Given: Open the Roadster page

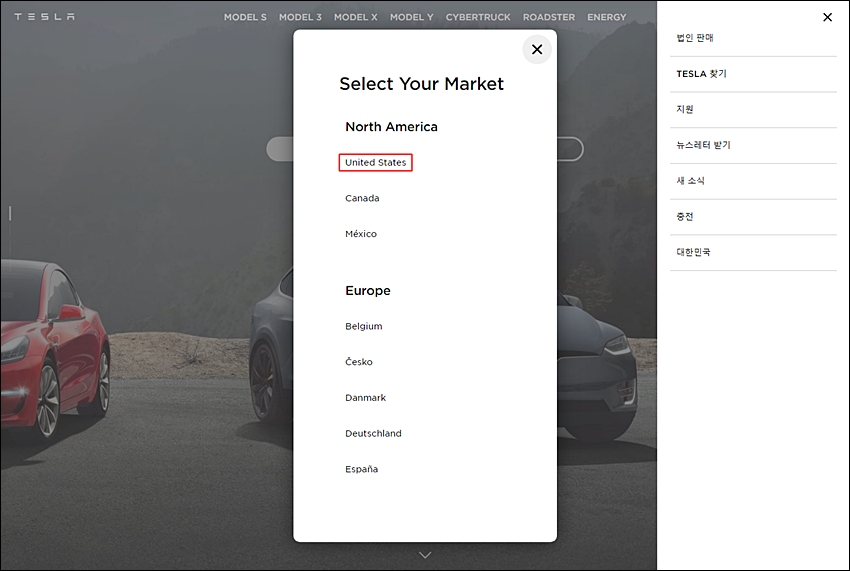Looking at the screenshot, I should [549, 17].
